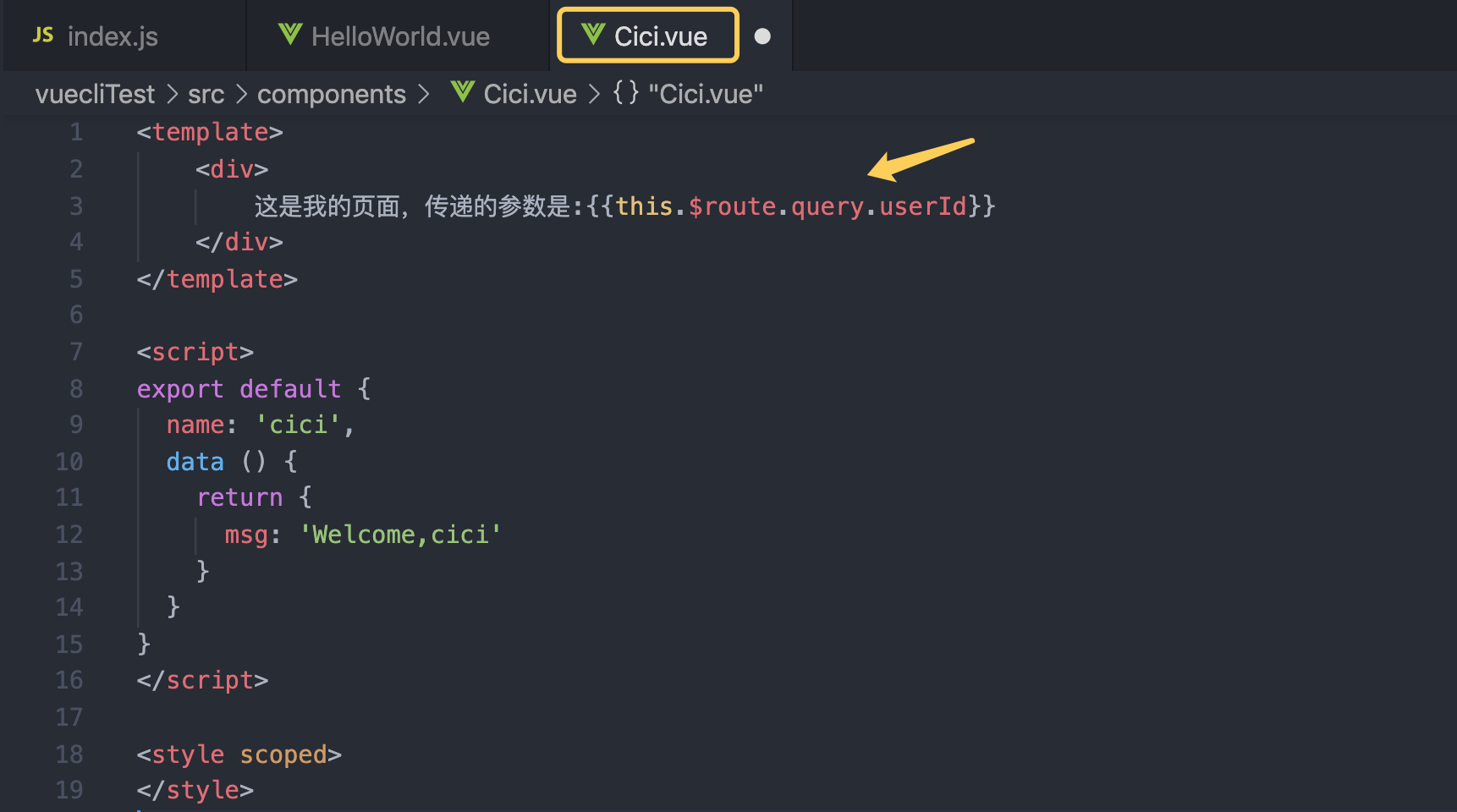Expand breadcrumb chevron after vuecliTest

(x=172, y=94)
